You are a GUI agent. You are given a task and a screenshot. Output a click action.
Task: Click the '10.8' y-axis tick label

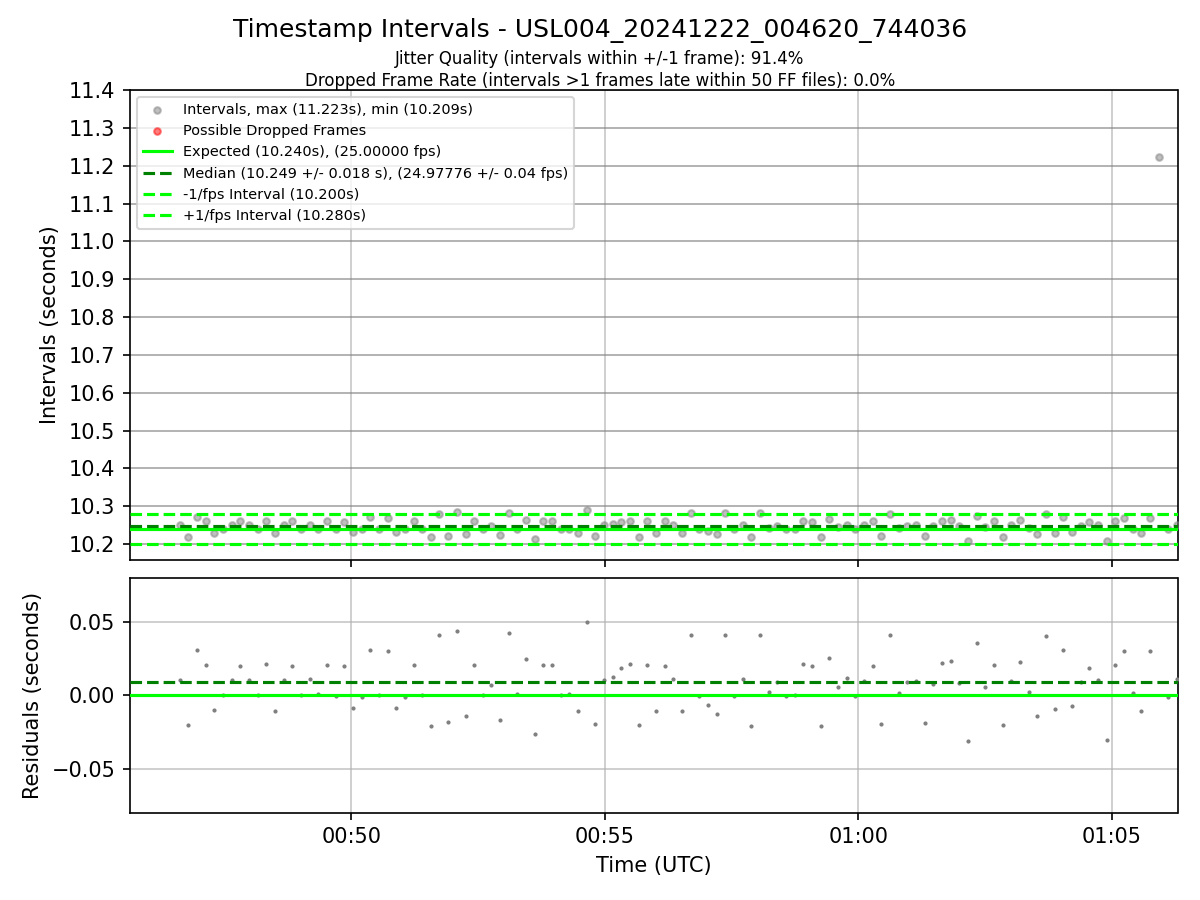[x=91, y=317]
